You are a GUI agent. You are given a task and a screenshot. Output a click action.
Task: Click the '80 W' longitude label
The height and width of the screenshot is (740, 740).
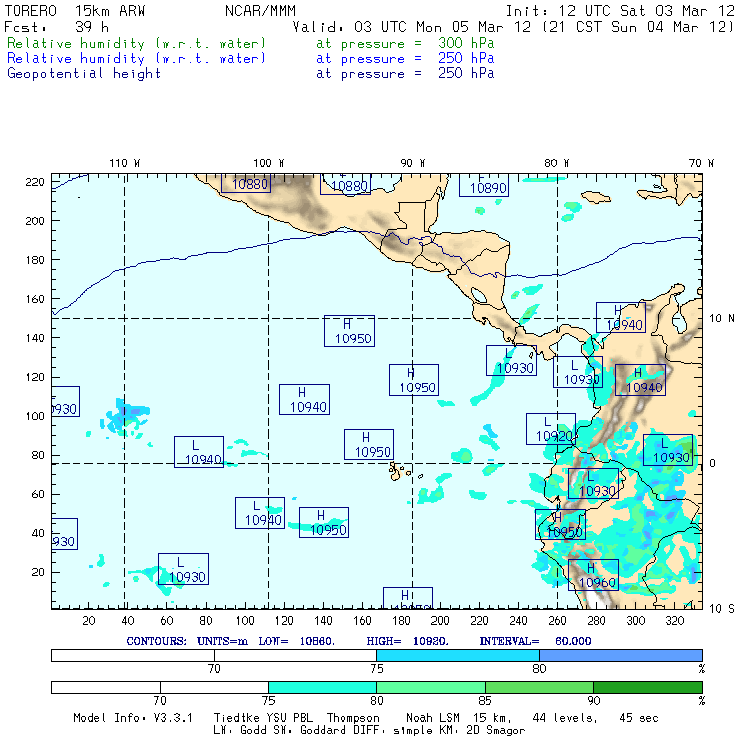click(x=556, y=163)
